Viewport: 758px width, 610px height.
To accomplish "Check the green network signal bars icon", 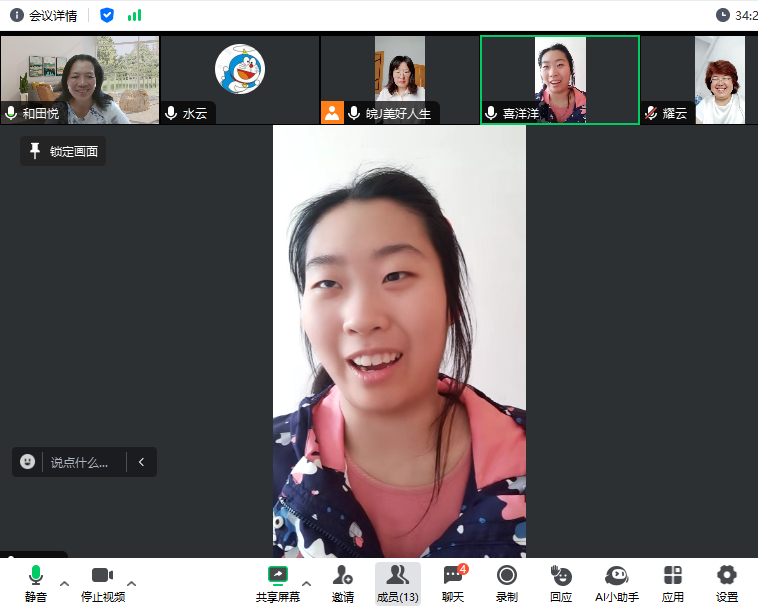I will (134, 15).
